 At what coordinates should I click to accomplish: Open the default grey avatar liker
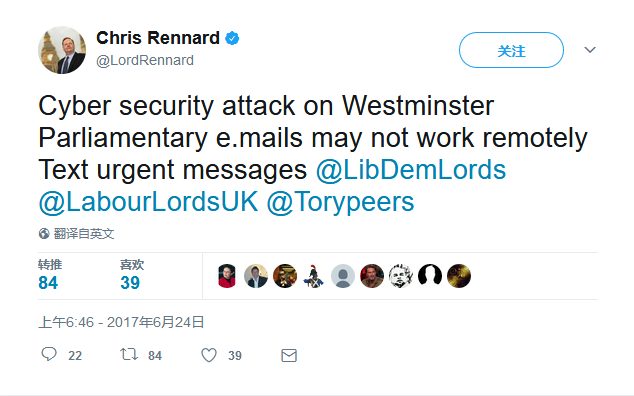pyautogui.click(x=343, y=276)
